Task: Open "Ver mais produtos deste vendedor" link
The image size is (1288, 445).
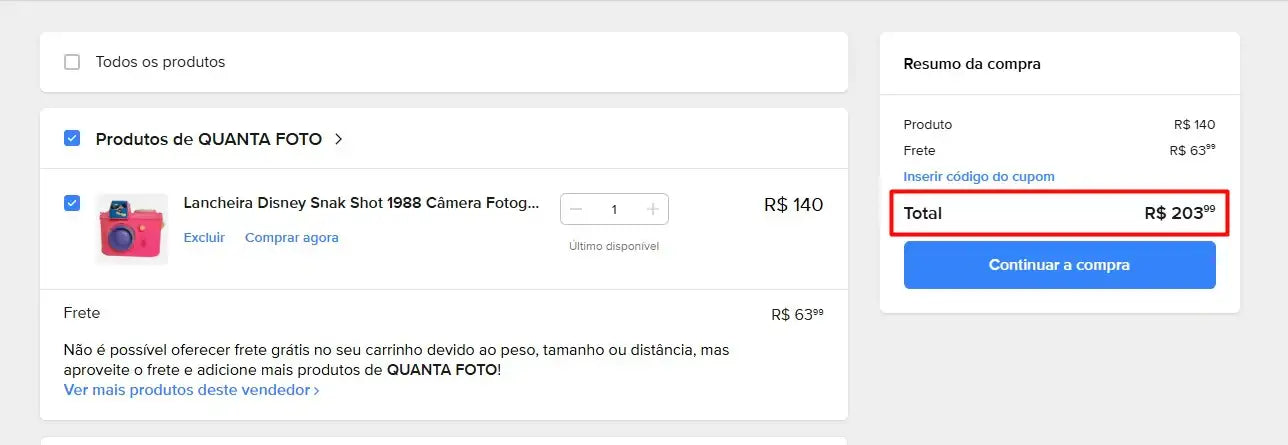Action: [187, 389]
